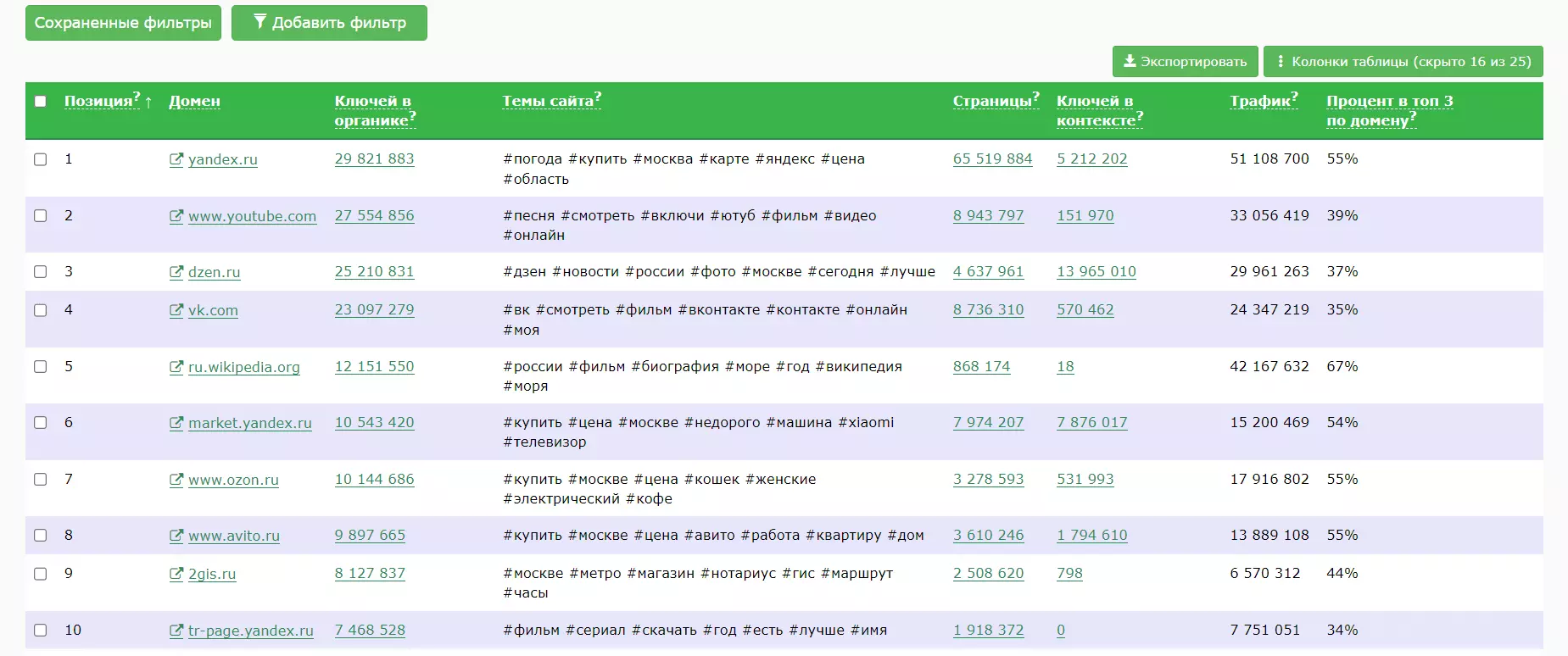Select traffic value 6 570 312
Screen dimensions: 1568x656
click(x=1264, y=573)
